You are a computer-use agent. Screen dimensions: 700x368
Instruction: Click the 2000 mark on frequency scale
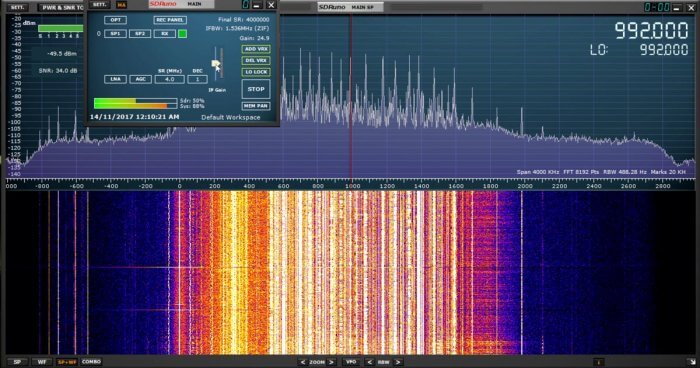coord(525,186)
